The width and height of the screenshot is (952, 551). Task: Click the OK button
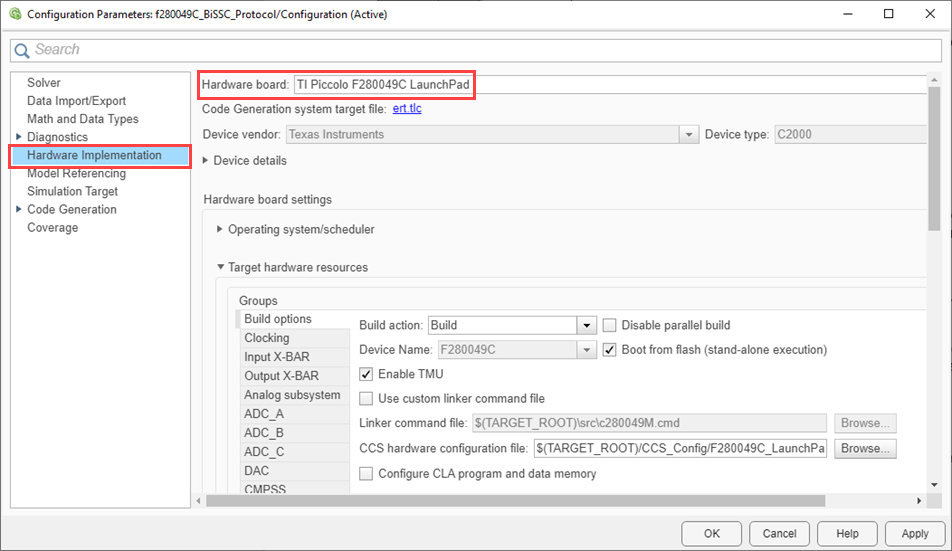click(x=712, y=534)
